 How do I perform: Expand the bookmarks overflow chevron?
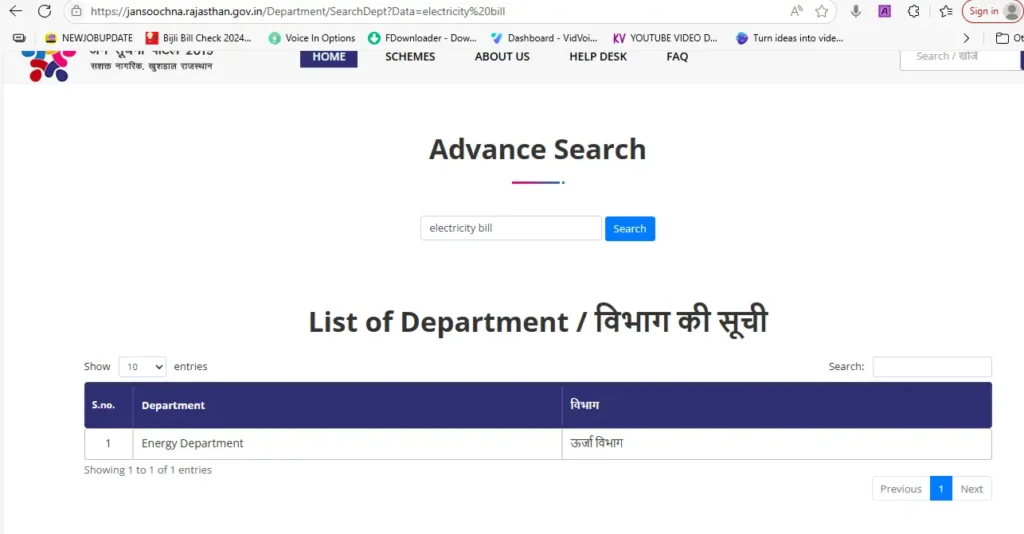tap(966, 38)
